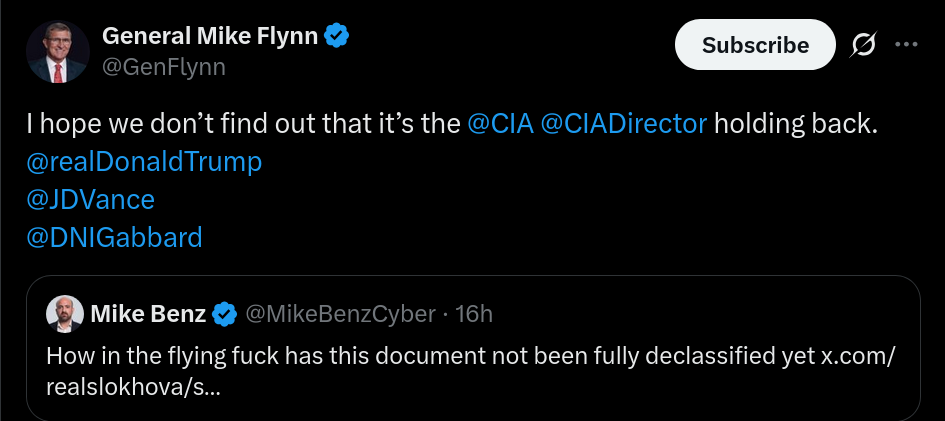945x421 pixels.
Task: Open the @realDonaldTrump mention
Action: (x=144, y=162)
